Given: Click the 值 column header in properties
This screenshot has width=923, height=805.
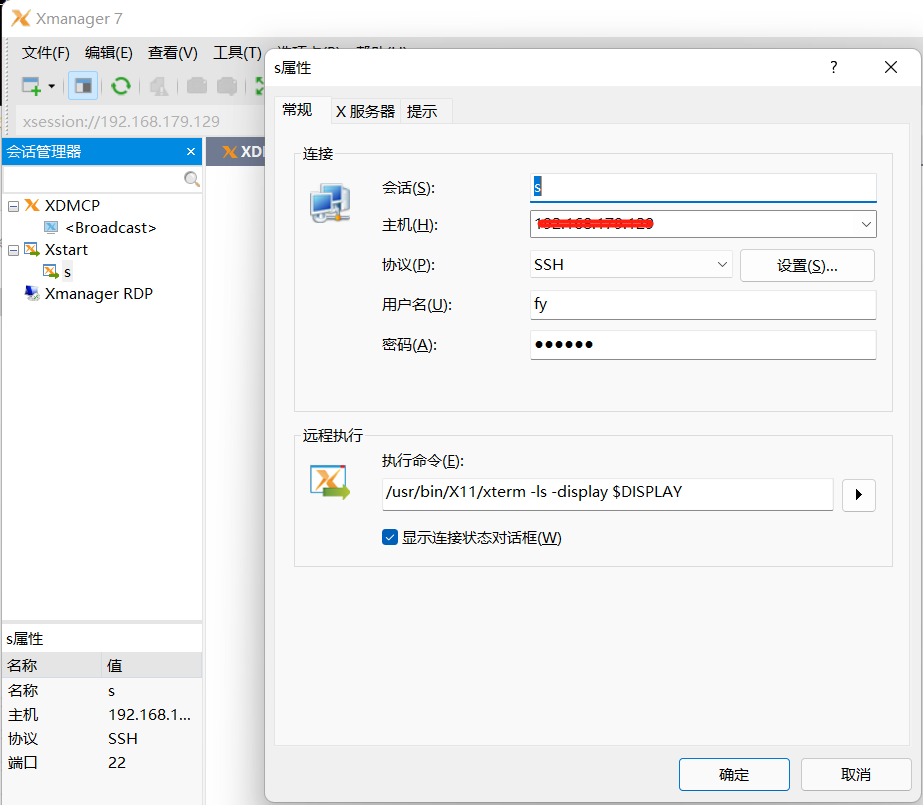Looking at the screenshot, I should tap(152, 666).
